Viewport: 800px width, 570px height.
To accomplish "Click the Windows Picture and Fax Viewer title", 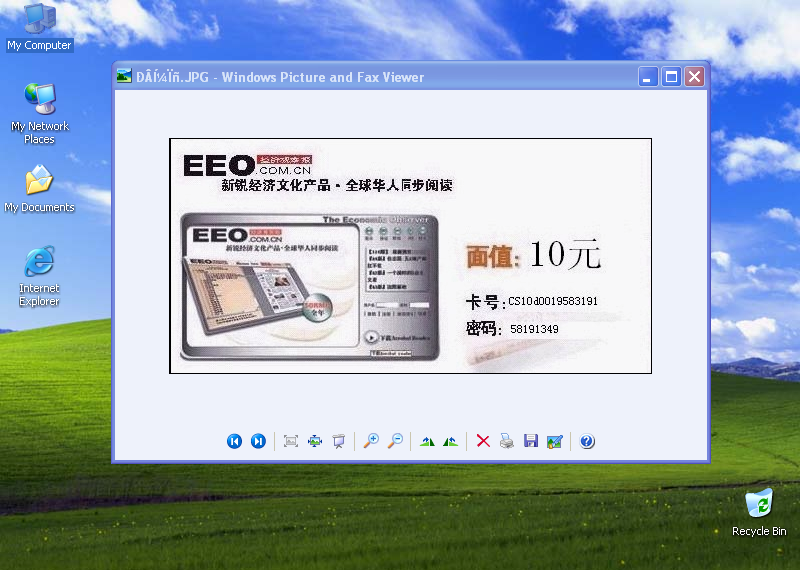I will coord(322,77).
